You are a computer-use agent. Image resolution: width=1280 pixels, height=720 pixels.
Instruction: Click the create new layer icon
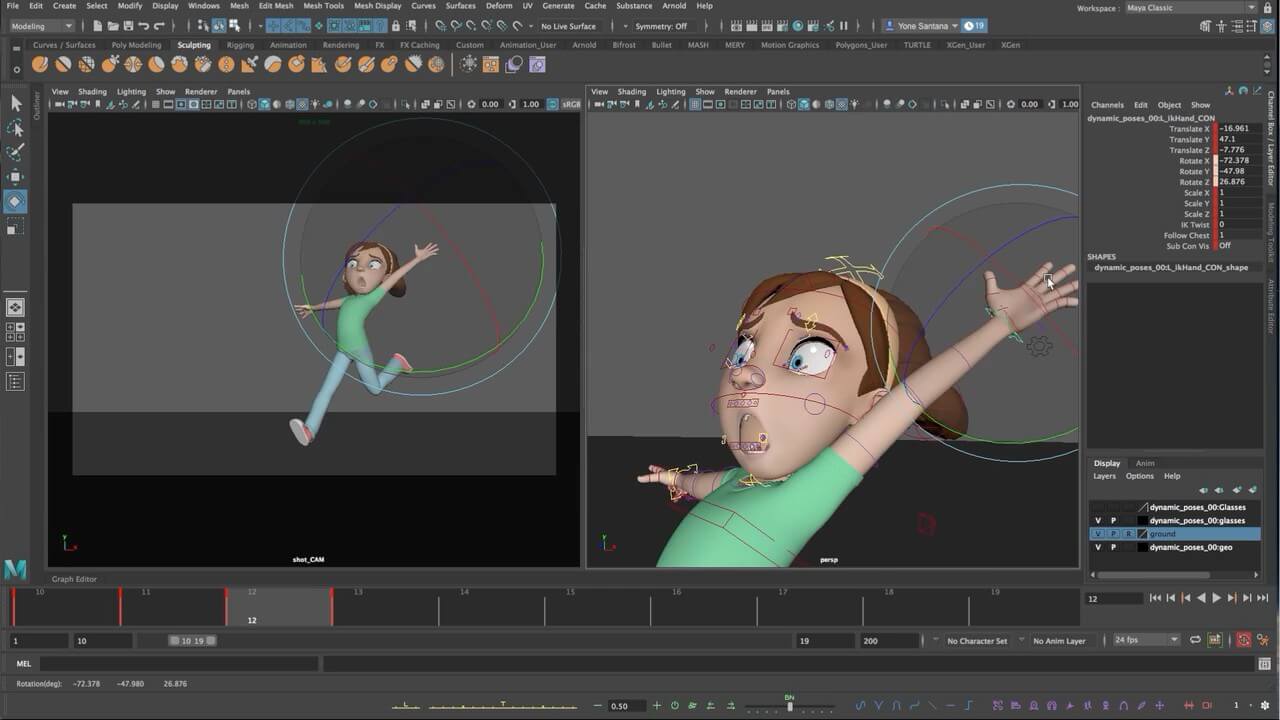[x=1237, y=490]
